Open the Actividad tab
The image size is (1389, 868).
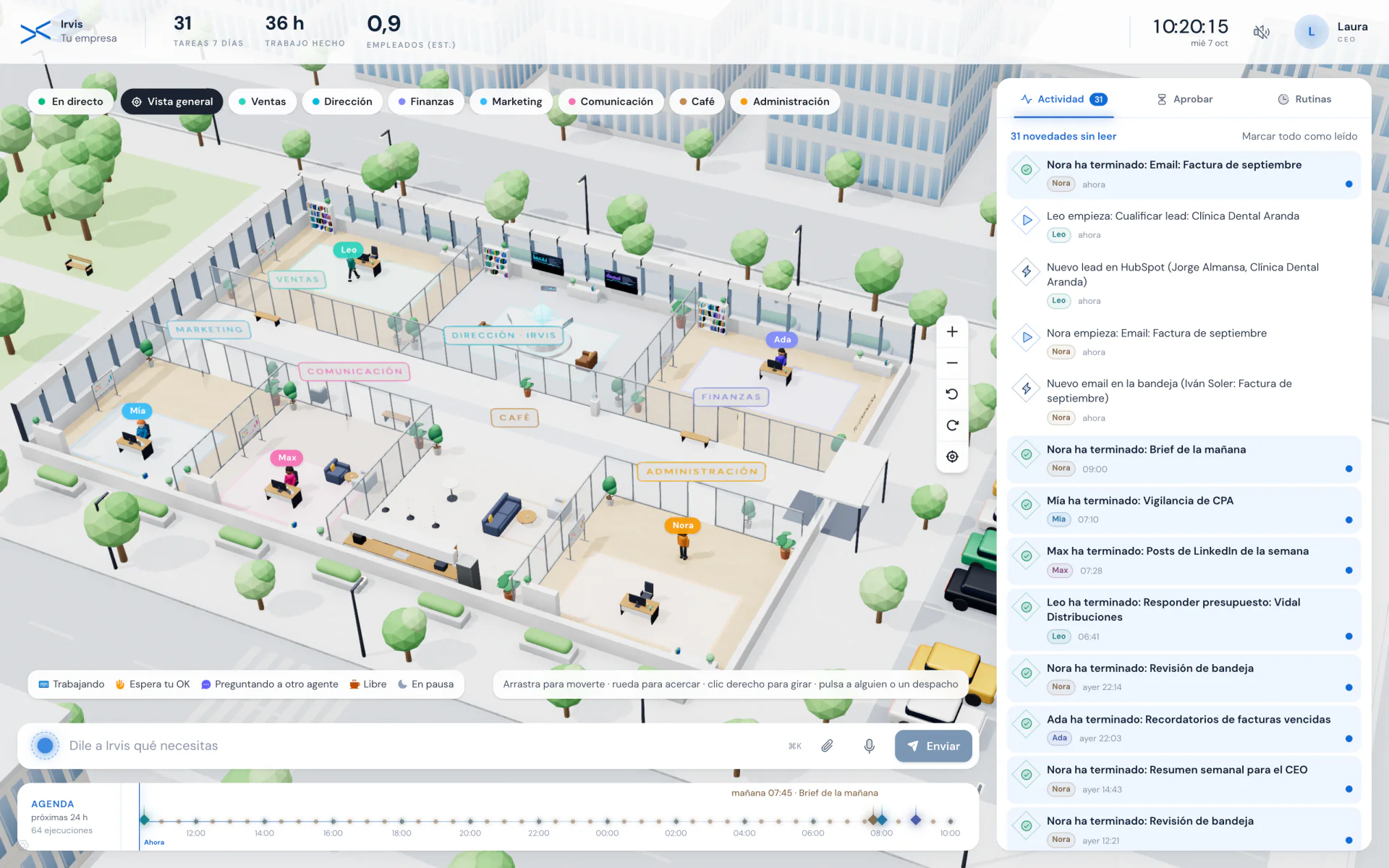click(x=1063, y=99)
